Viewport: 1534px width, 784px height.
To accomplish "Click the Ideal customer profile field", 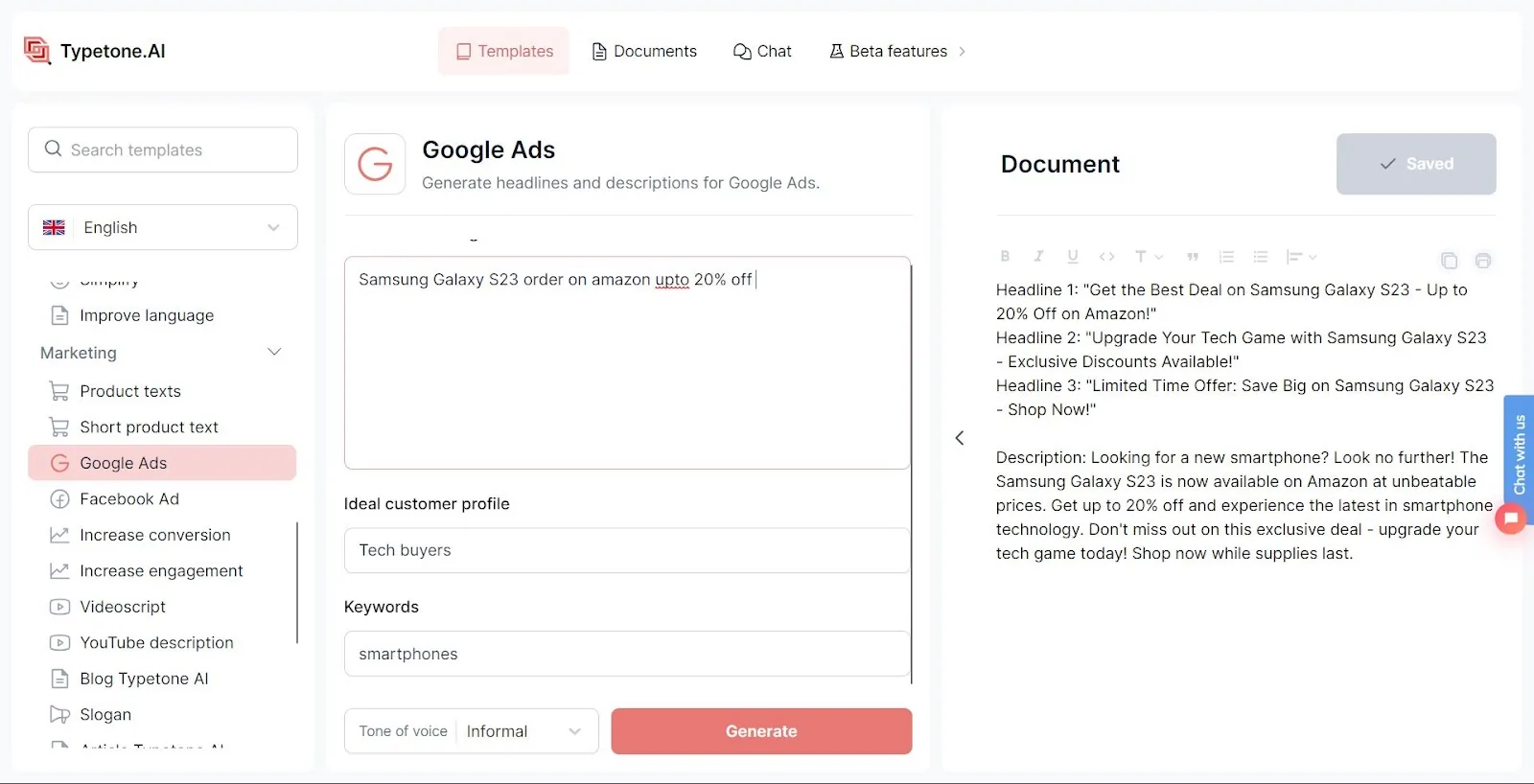I will (x=627, y=550).
